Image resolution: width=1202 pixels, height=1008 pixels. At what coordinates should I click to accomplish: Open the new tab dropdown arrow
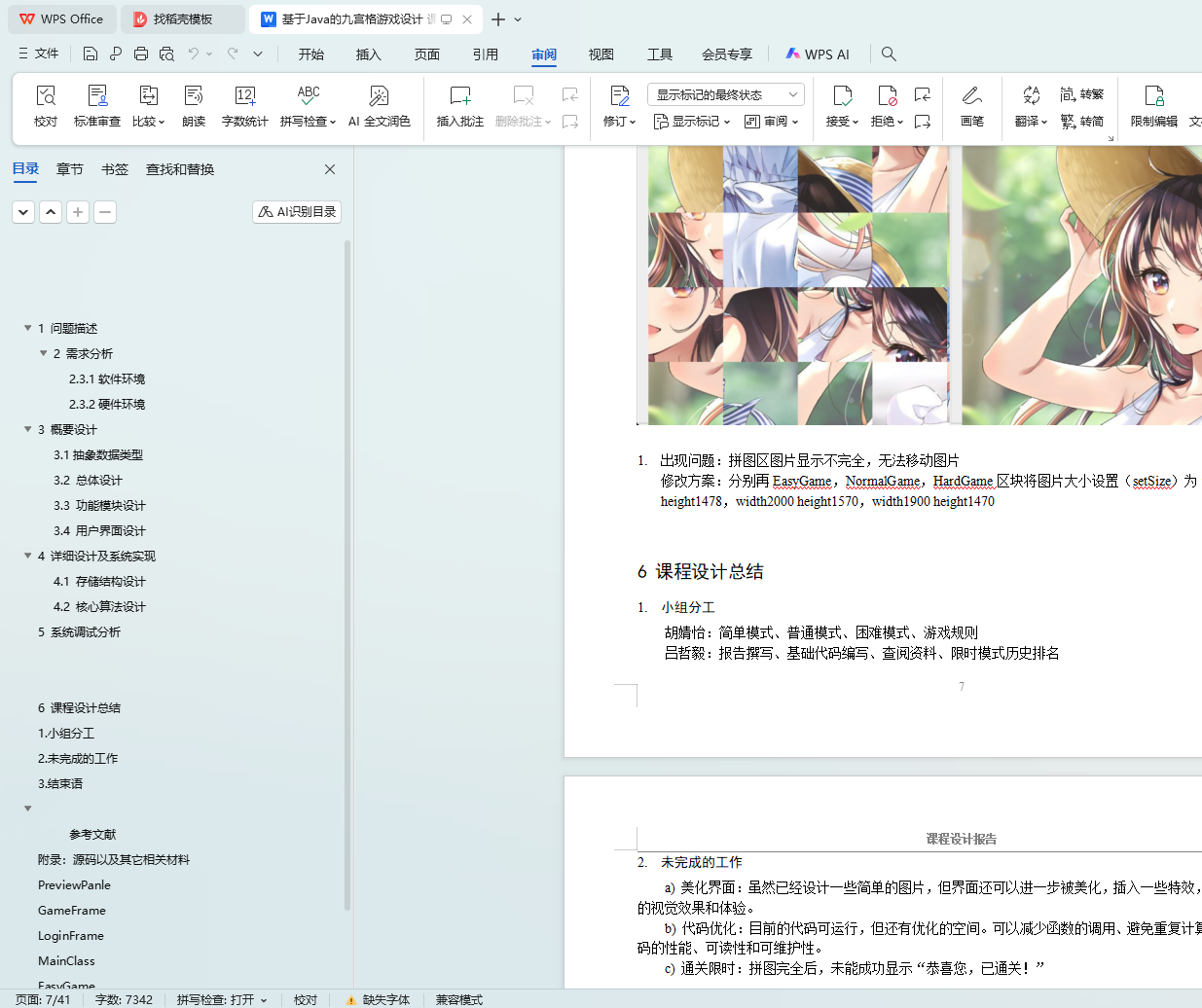(x=518, y=19)
